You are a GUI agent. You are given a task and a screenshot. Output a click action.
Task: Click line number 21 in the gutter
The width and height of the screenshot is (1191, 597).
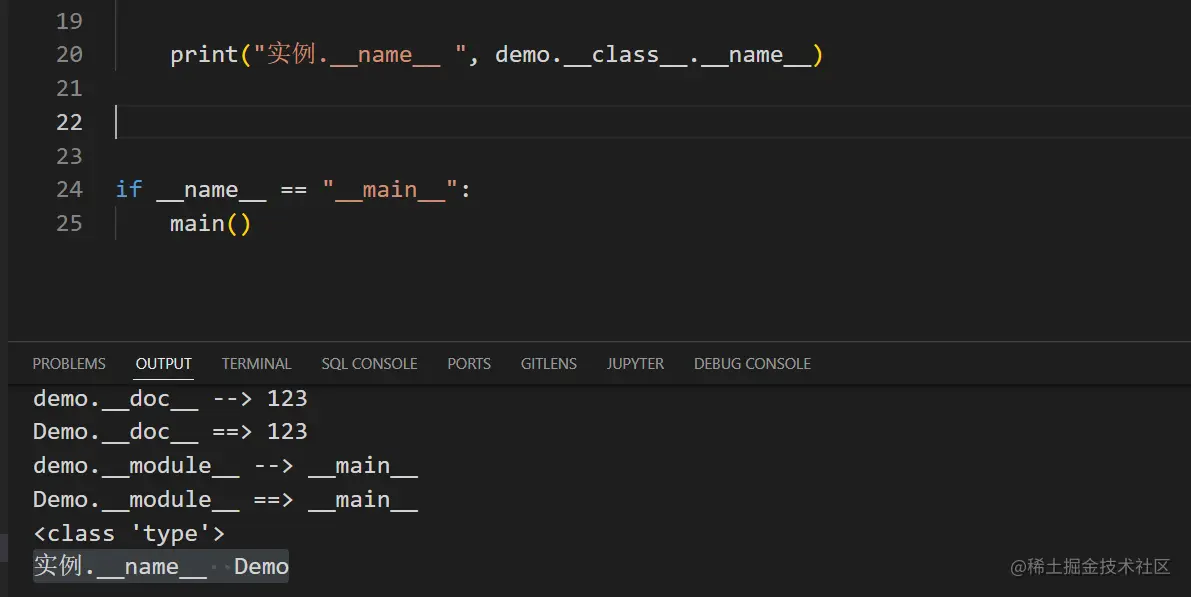click(x=69, y=88)
